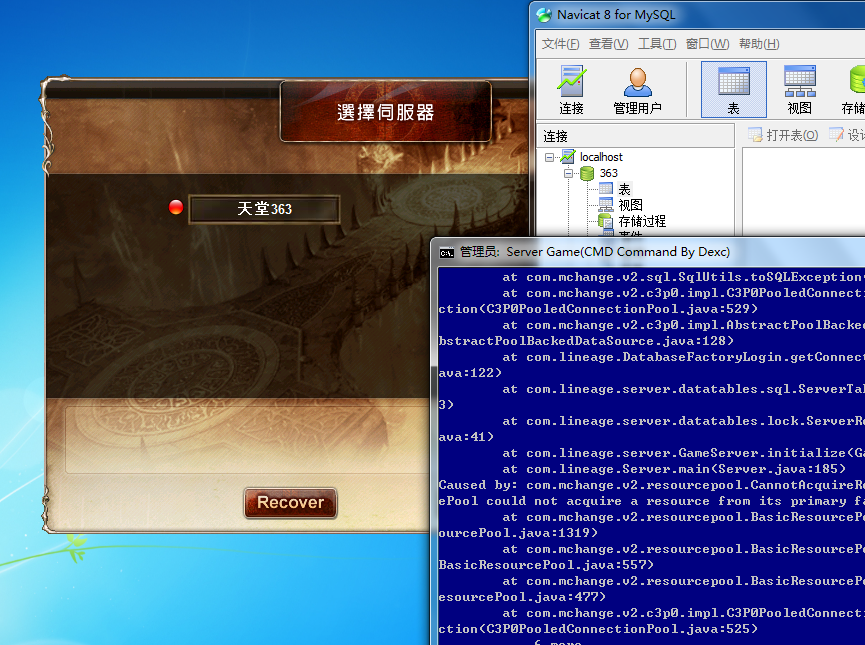Click the SqlUtils.toSQLException console line
This screenshot has height=645, width=865.
pyautogui.click(x=684, y=277)
